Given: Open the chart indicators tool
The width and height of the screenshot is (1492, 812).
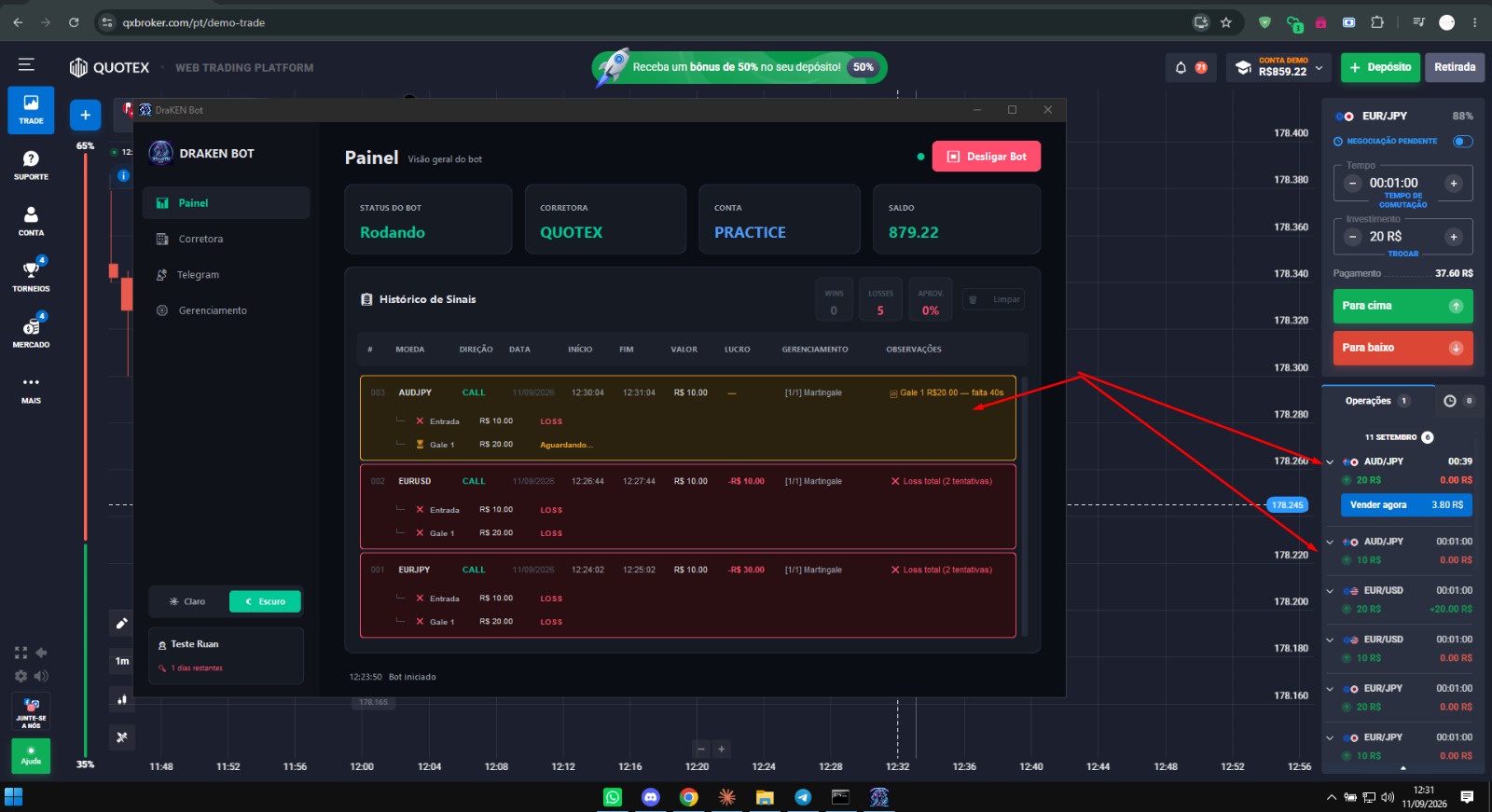Looking at the screenshot, I should [x=121, y=737].
